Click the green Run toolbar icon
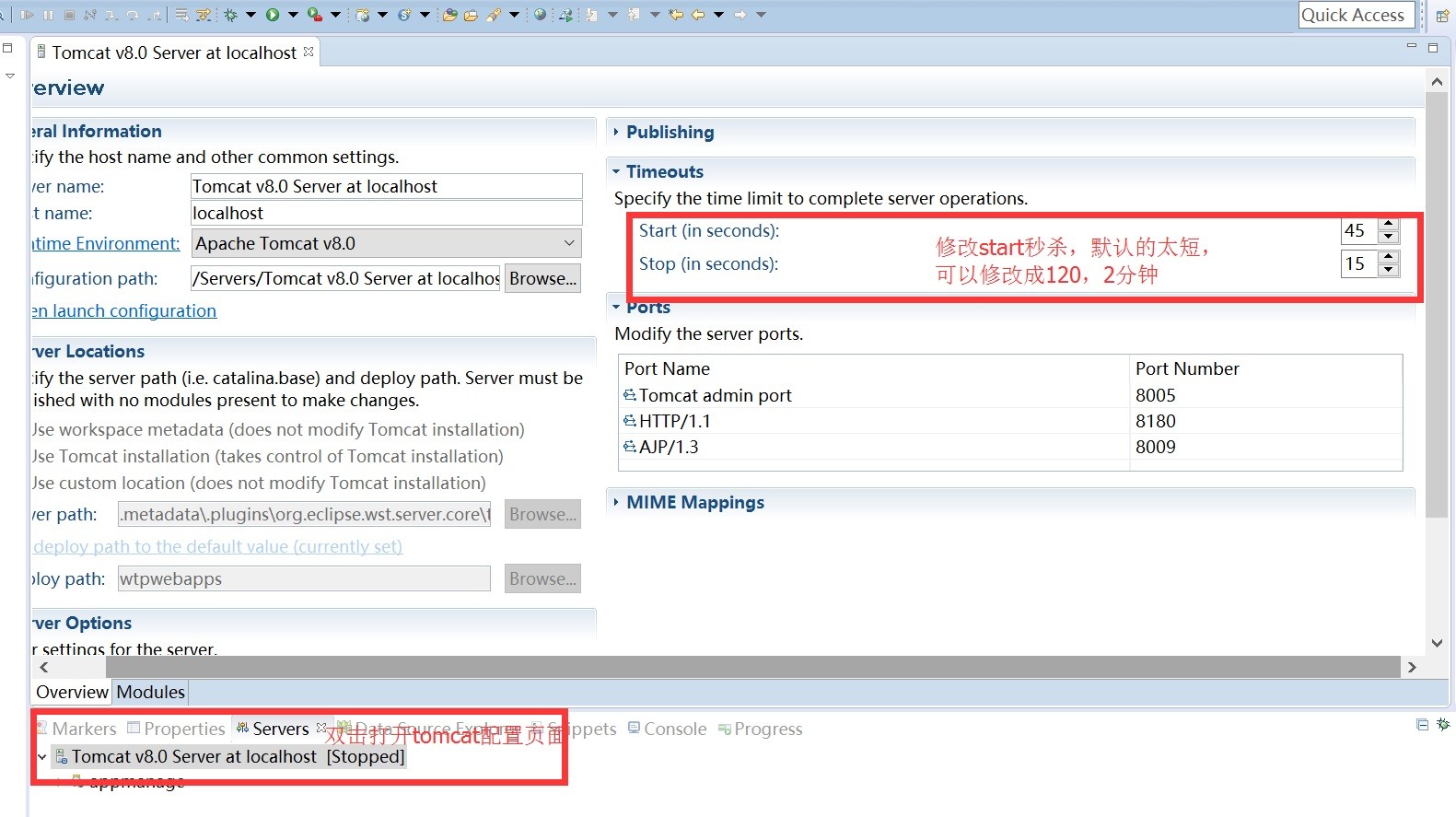 273,15
